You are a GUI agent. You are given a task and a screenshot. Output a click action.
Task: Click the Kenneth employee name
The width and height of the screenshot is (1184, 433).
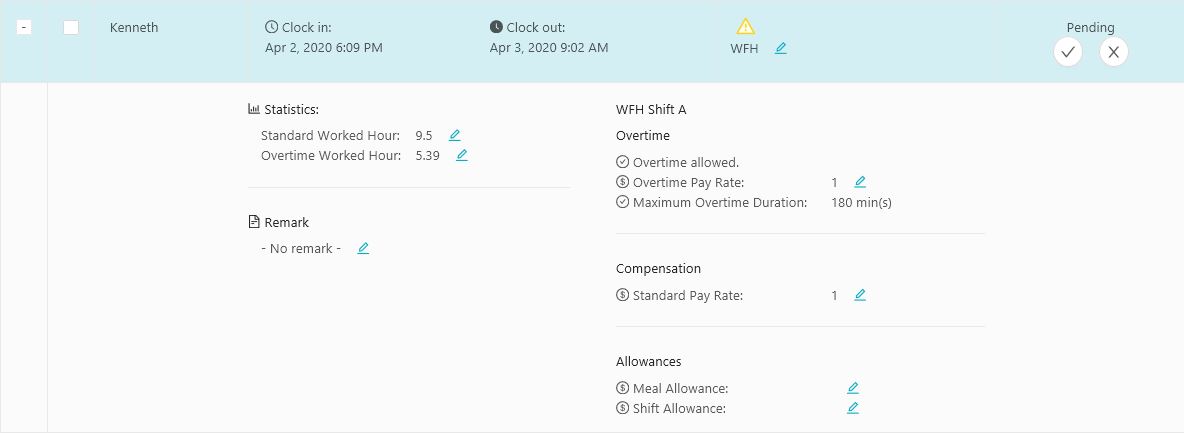[134, 28]
